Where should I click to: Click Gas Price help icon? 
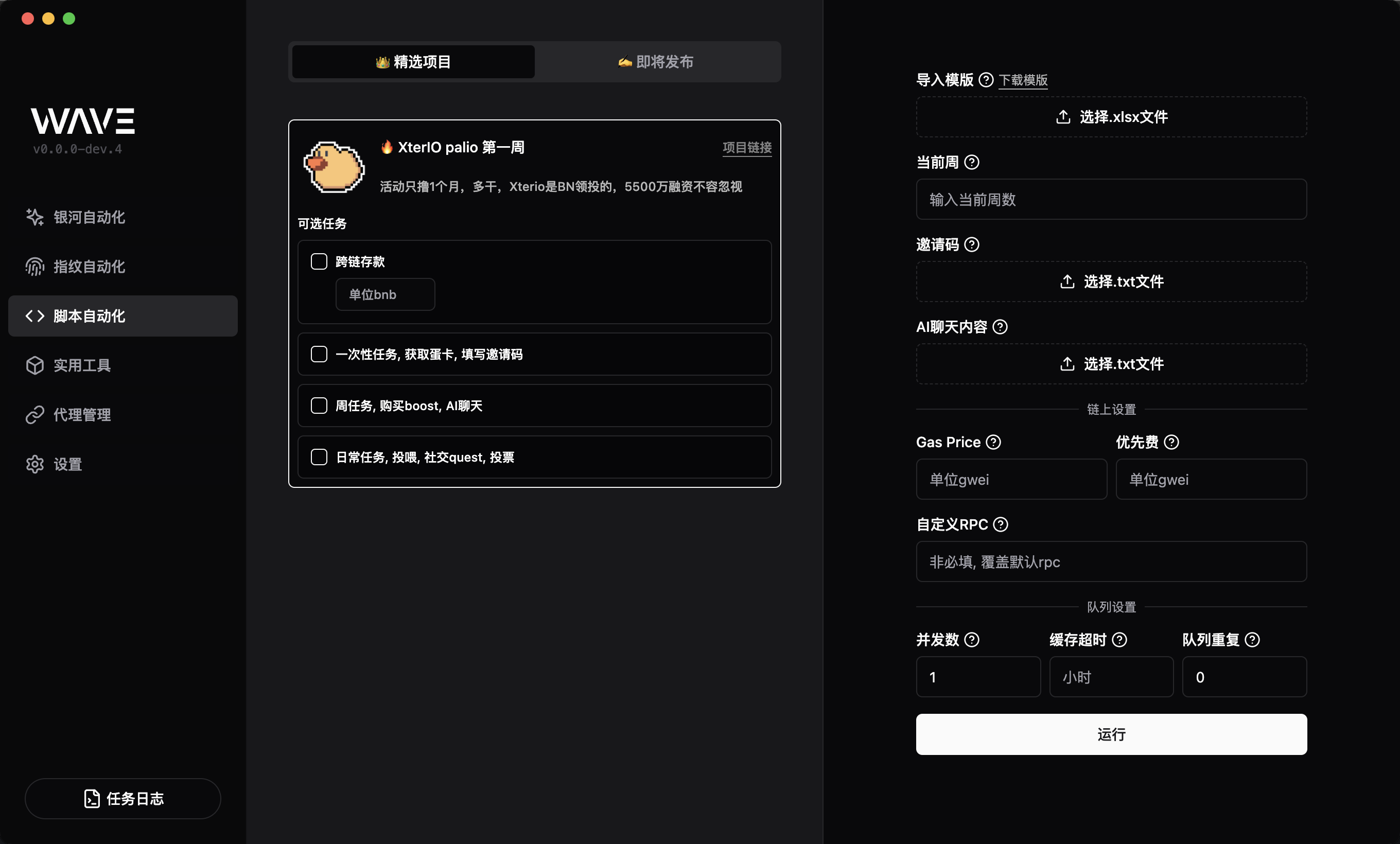[993, 443]
